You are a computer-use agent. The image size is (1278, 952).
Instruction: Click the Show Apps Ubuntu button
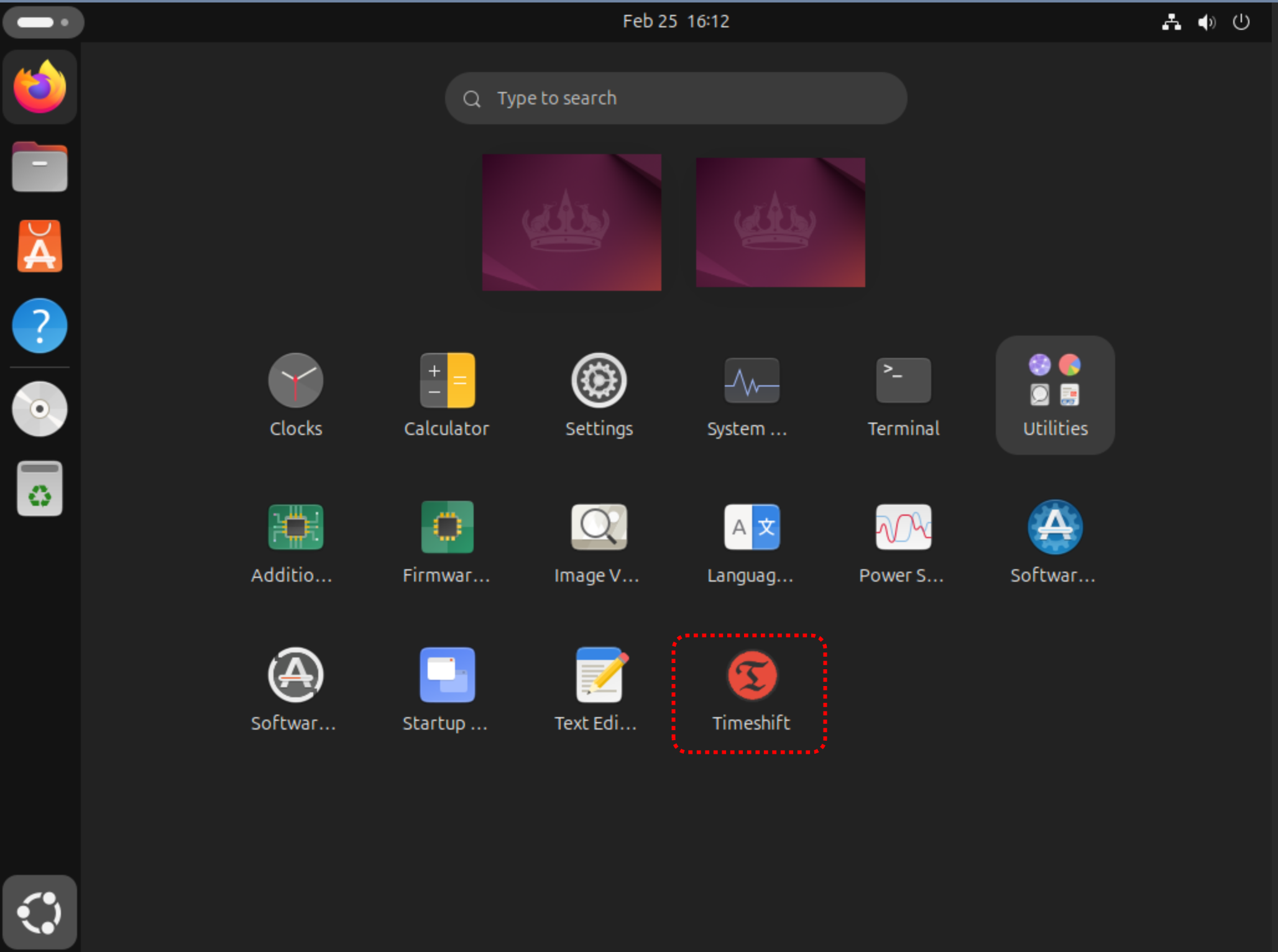coord(40,912)
